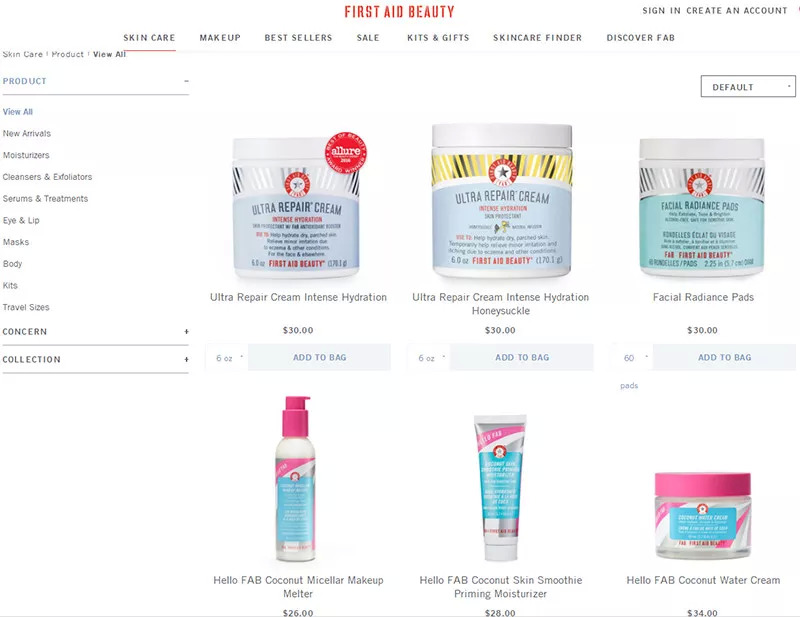
Task: Expand the Concern filter section
Action: click(x=186, y=332)
